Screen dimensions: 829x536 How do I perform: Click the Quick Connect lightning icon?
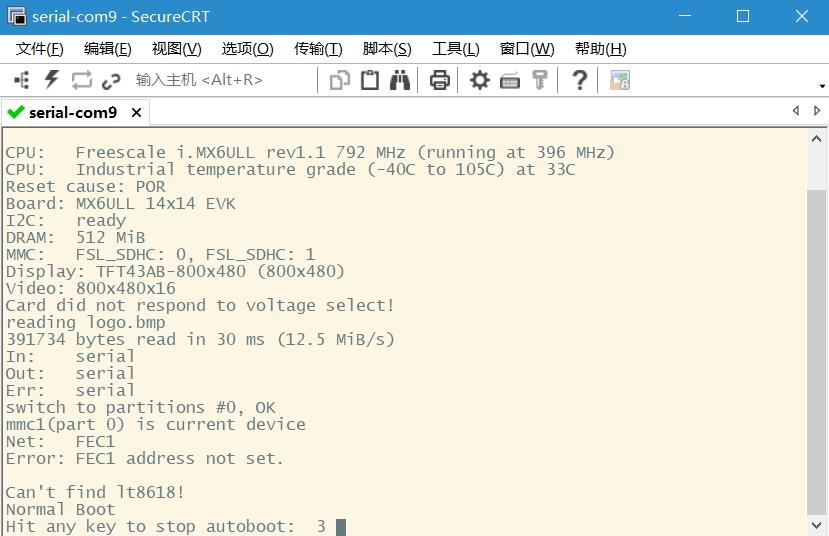click(x=51, y=80)
